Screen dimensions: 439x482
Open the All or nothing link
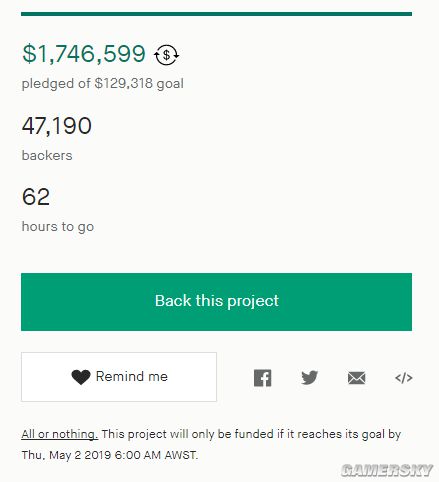point(59,434)
